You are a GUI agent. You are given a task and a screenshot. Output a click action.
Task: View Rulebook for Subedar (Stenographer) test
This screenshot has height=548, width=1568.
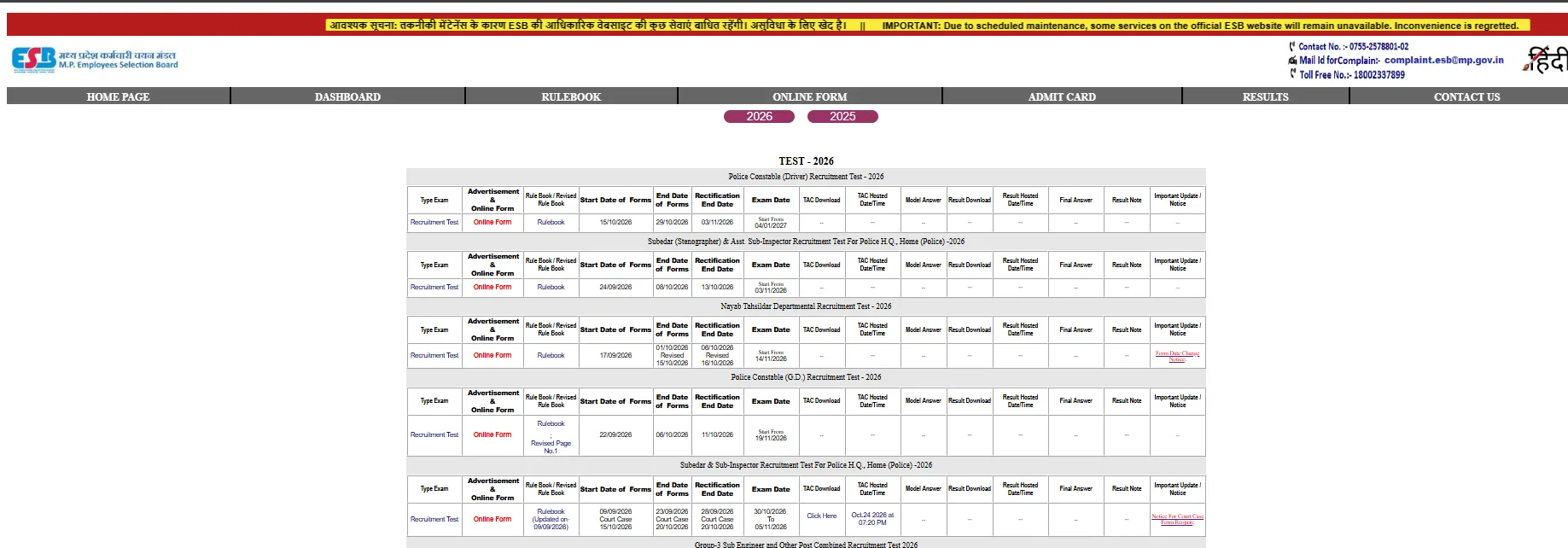[551, 287]
